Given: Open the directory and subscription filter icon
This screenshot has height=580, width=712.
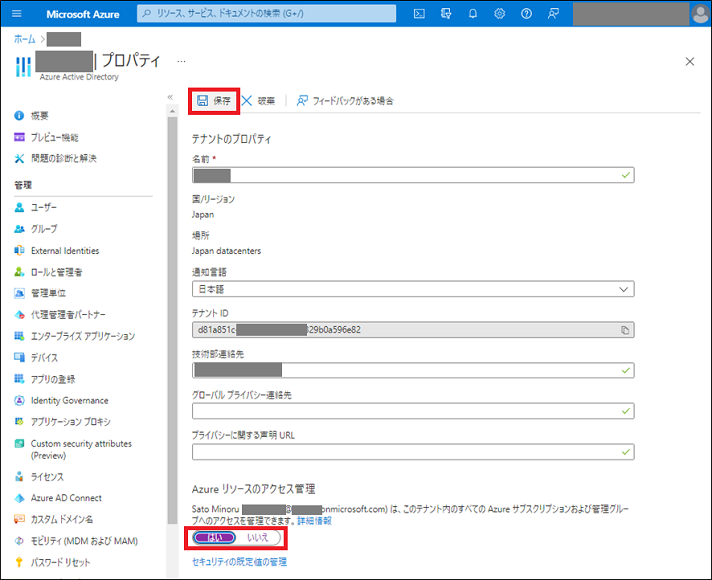Looking at the screenshot, I should tap(446, 14).
